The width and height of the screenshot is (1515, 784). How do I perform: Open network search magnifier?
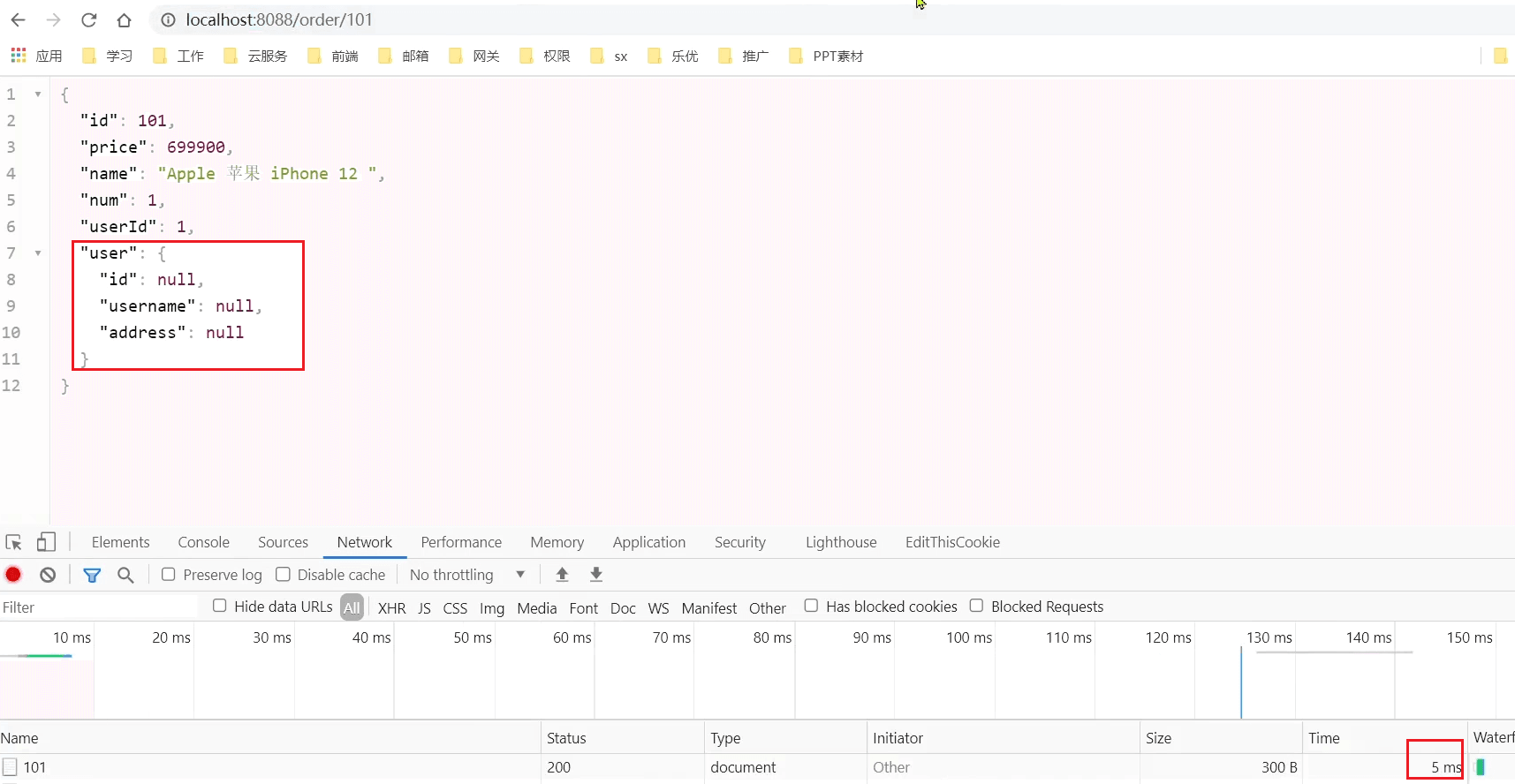125,575
